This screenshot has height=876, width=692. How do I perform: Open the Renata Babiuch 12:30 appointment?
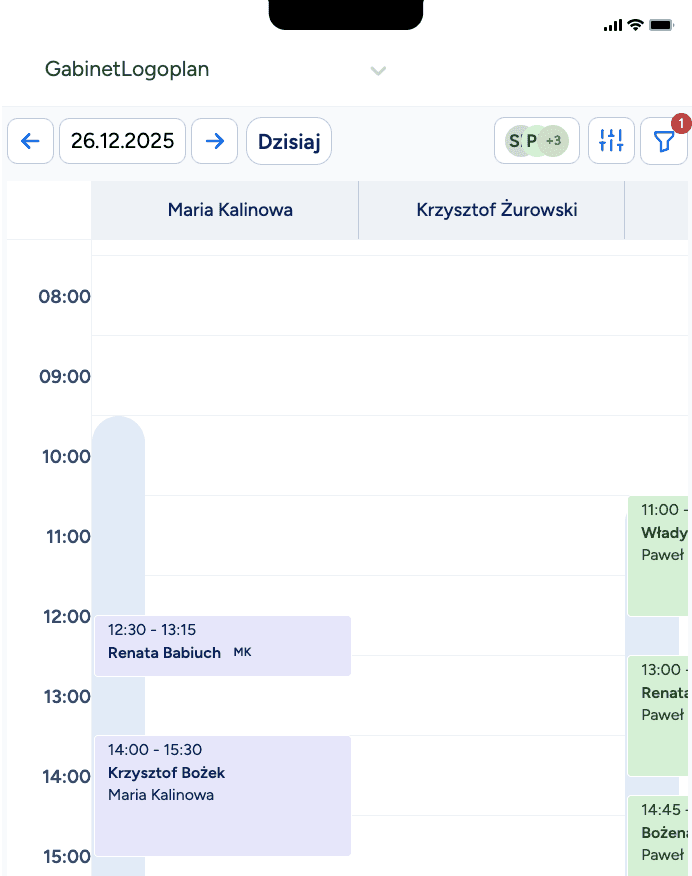(x=222, y=645)
